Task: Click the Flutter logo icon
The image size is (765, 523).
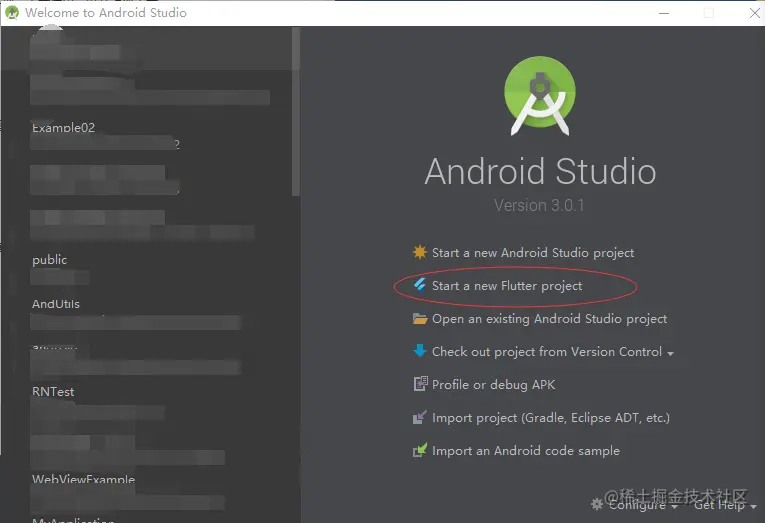Action: 420,284
